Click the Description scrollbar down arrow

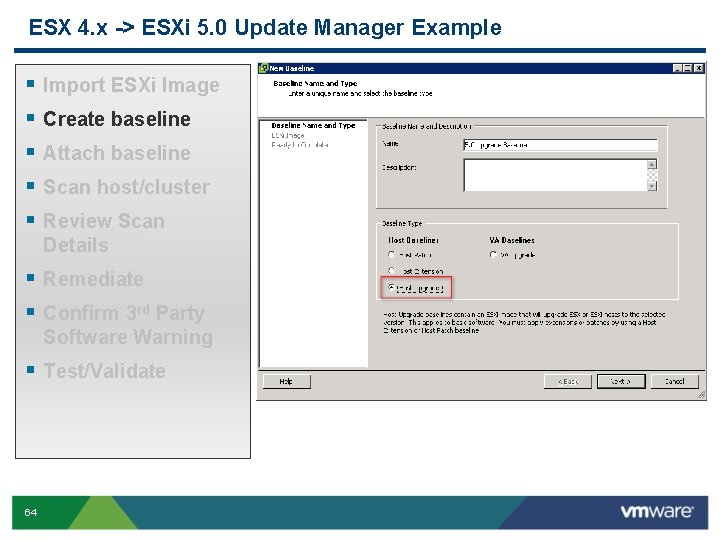(652, 186)
